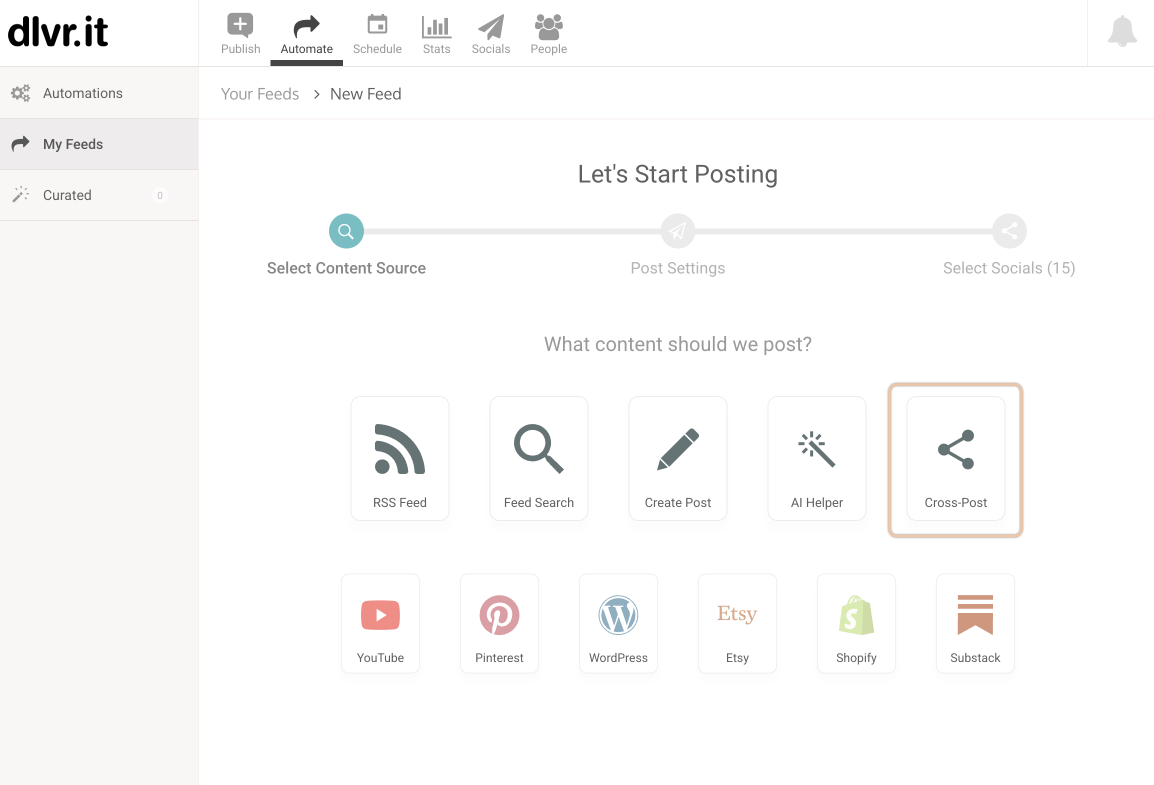Viewport: 1154px width, 785px height.
Task: Open the Publish section
Action: (x=241, y=34)
